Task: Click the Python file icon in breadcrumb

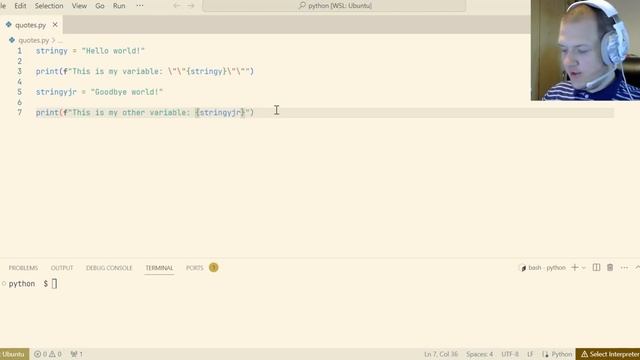Action: coord(12,40)
